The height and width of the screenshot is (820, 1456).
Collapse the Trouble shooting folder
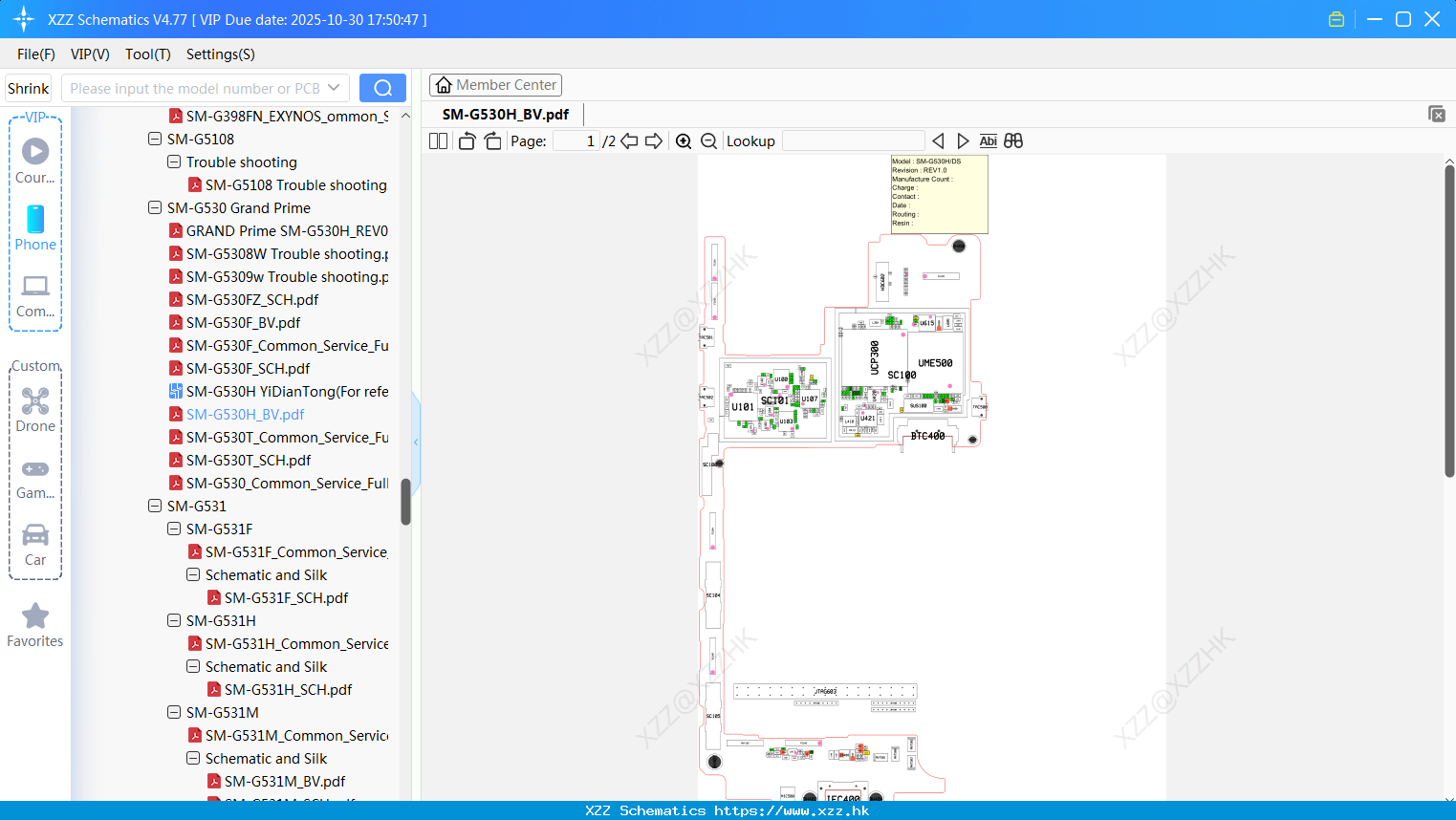[x=174, y=162]
